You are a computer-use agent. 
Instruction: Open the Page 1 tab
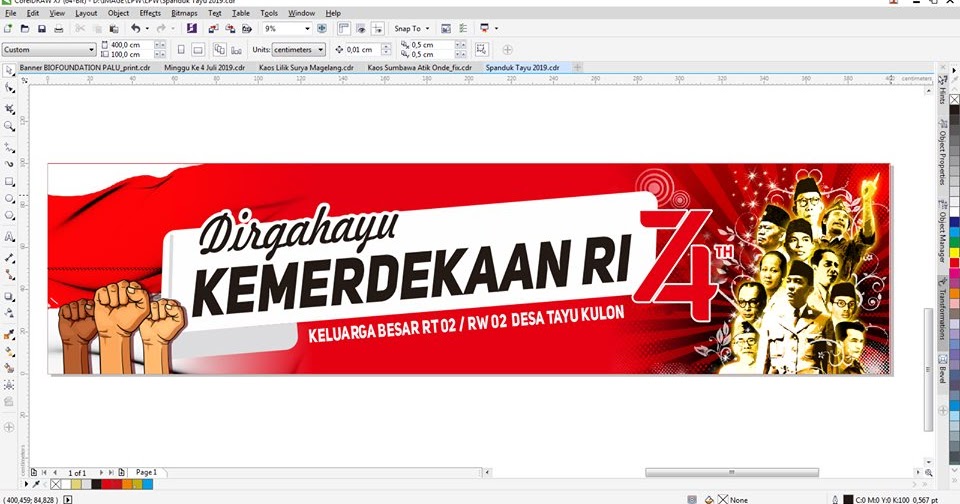tap(146, 472)
